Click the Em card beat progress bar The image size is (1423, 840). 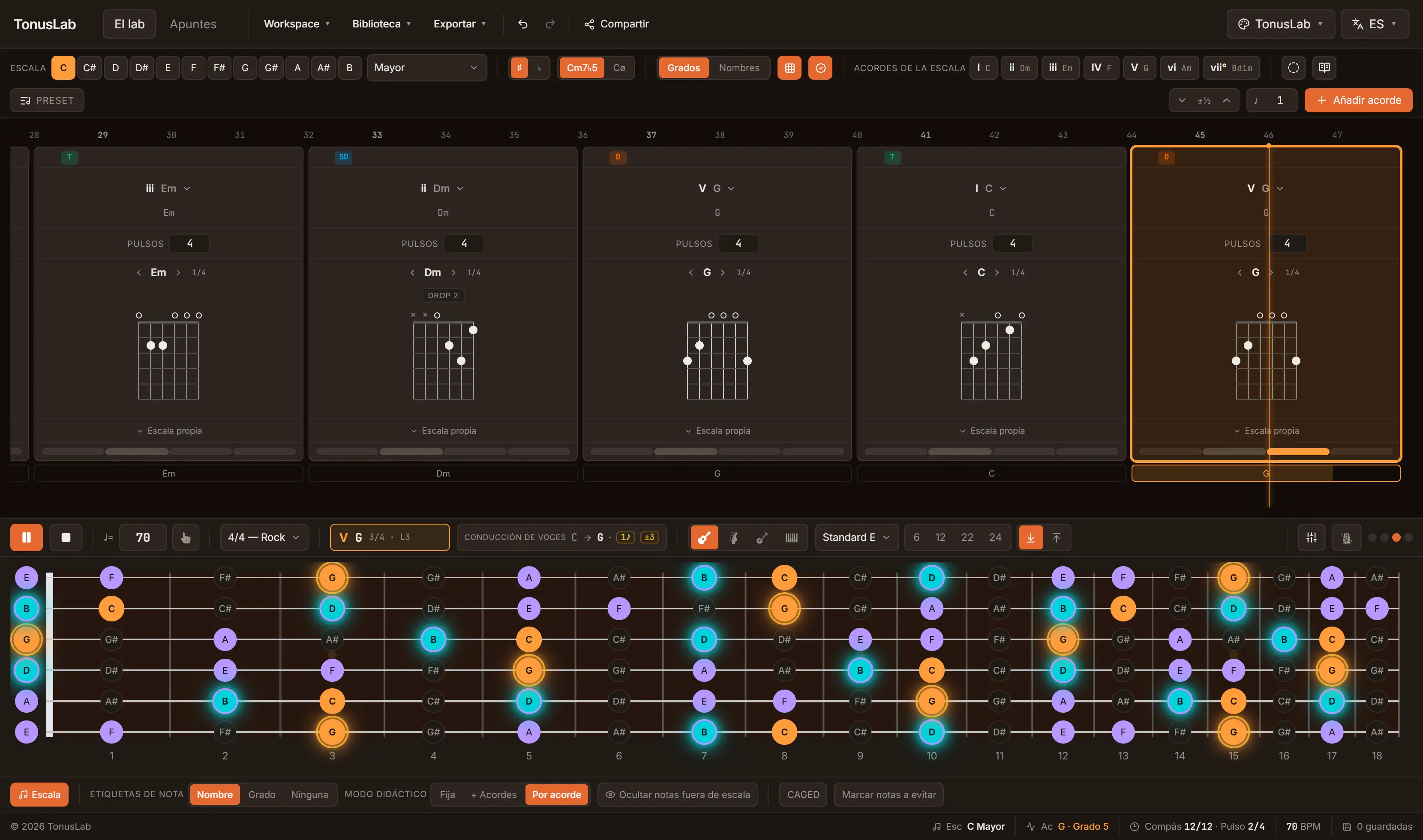(x=169, y=452)
